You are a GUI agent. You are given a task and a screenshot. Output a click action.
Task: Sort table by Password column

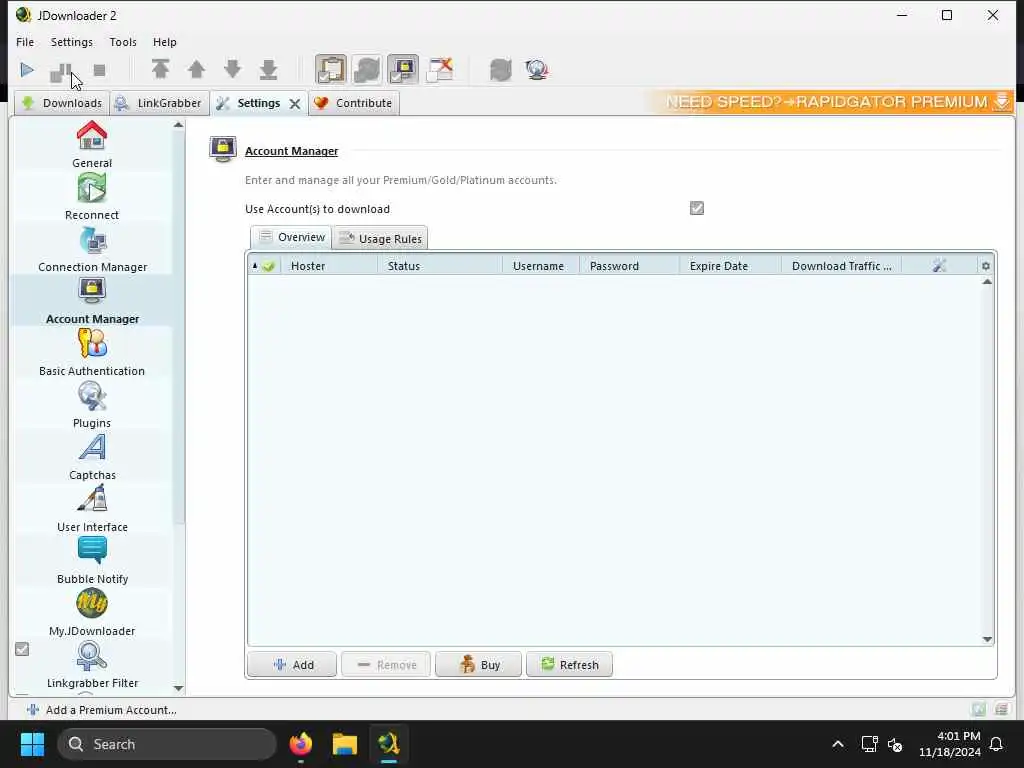[629, 266]
